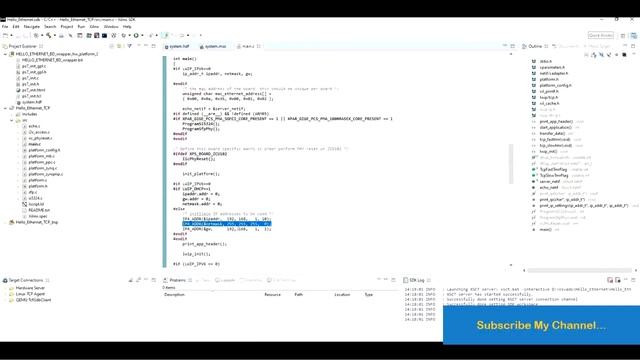Open the Project menu
The height and width of the screenshot is (360, 640).
coord(67,27)
